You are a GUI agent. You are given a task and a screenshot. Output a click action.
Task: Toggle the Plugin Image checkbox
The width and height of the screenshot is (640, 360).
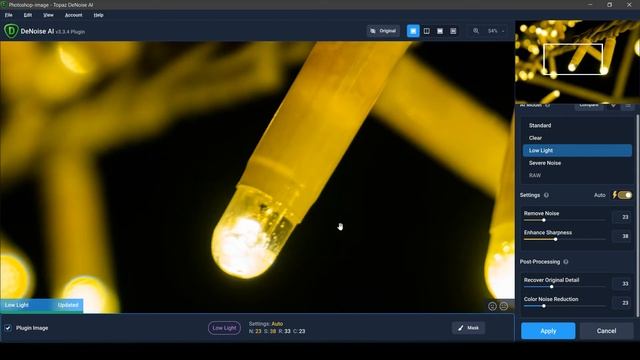[8, 328]
